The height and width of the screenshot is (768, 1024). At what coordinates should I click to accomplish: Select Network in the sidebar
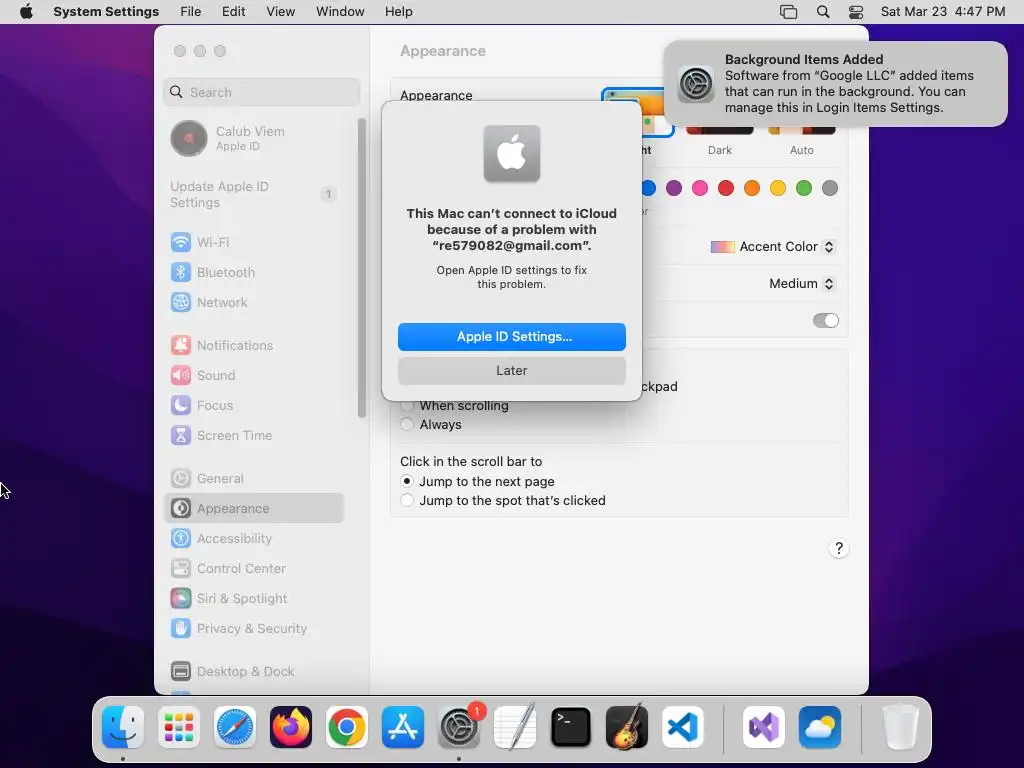[x=254, y=302]
